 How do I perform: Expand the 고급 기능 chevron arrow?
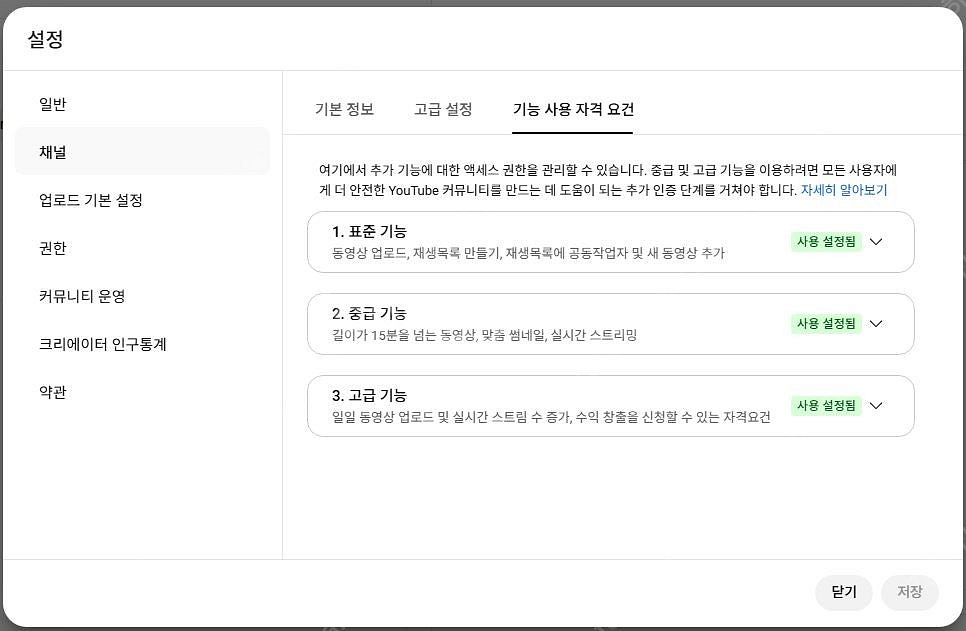[x=876, y=406]
